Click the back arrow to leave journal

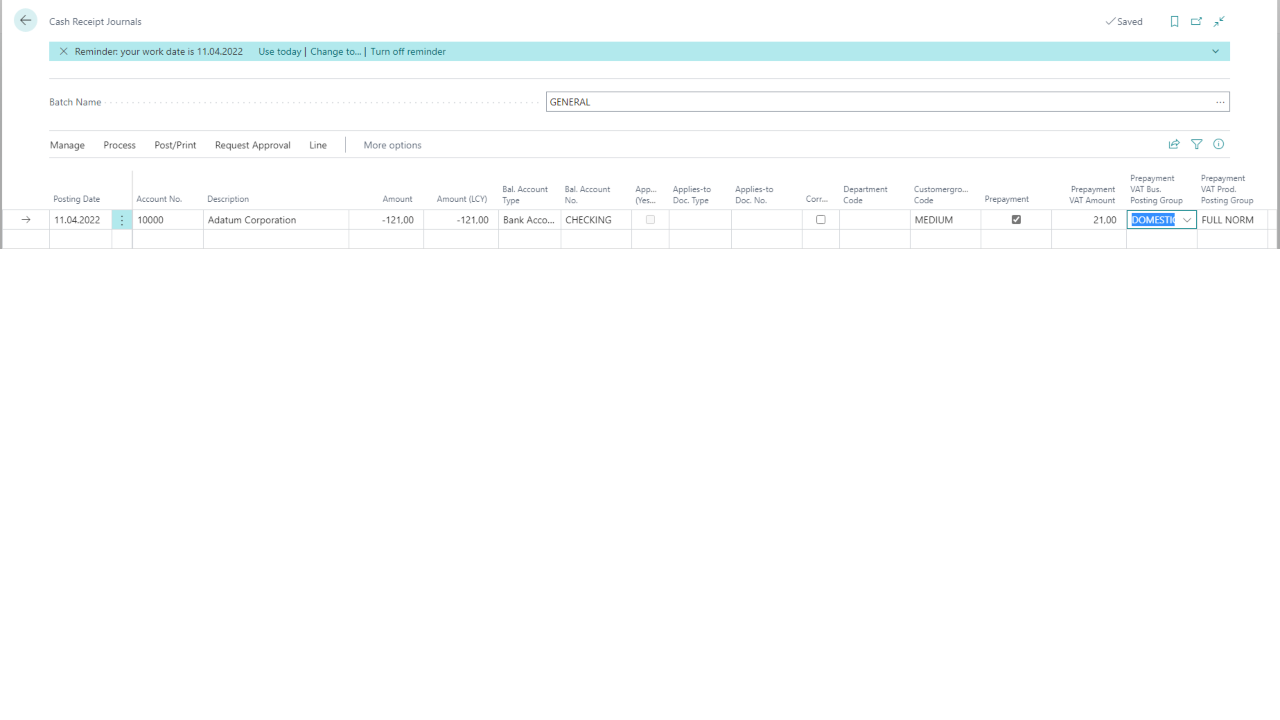coord(25,19)
